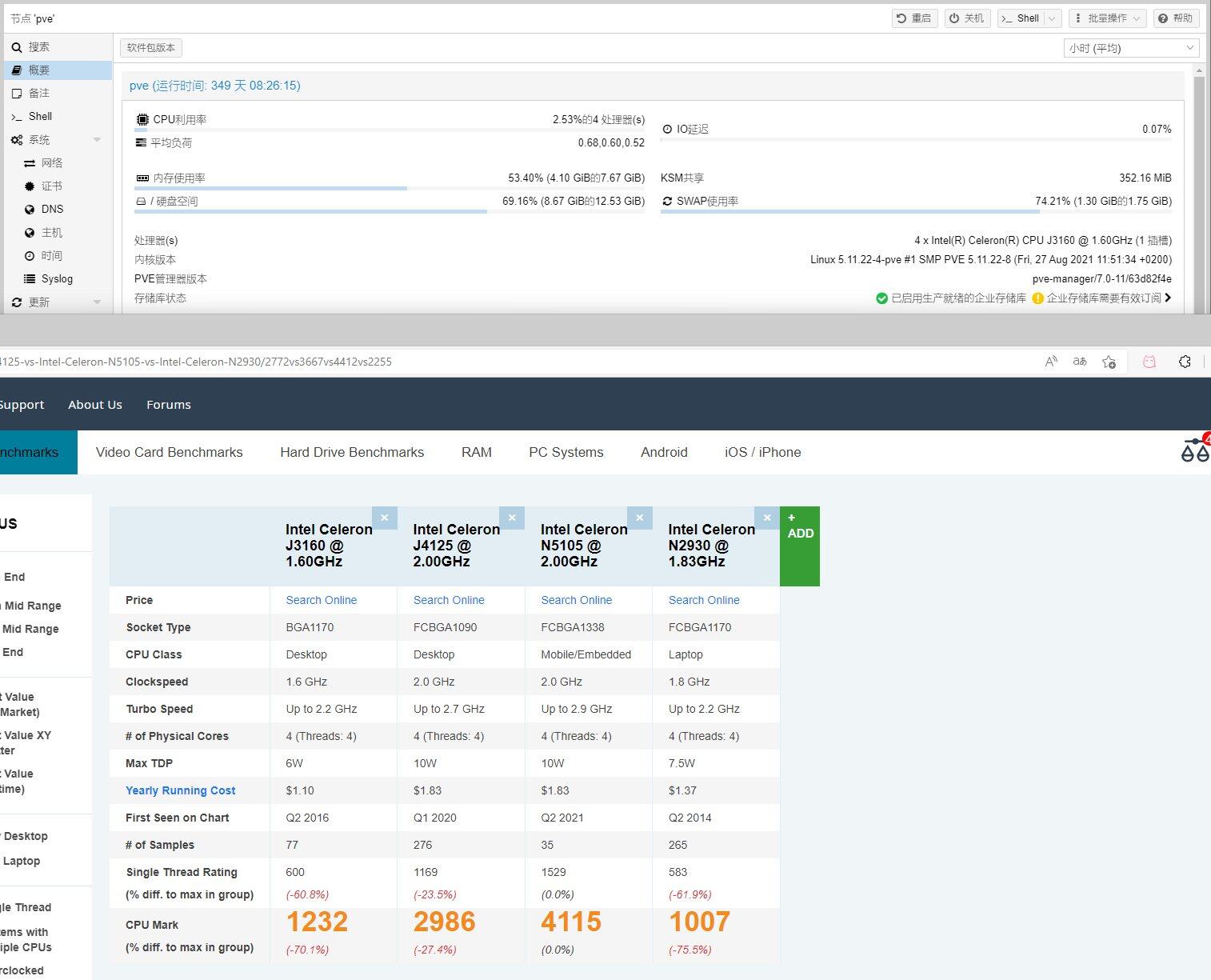The height and width of the screenshot is (980, 1211).
Task: Open 证书 certificates page
Action: 58,186
